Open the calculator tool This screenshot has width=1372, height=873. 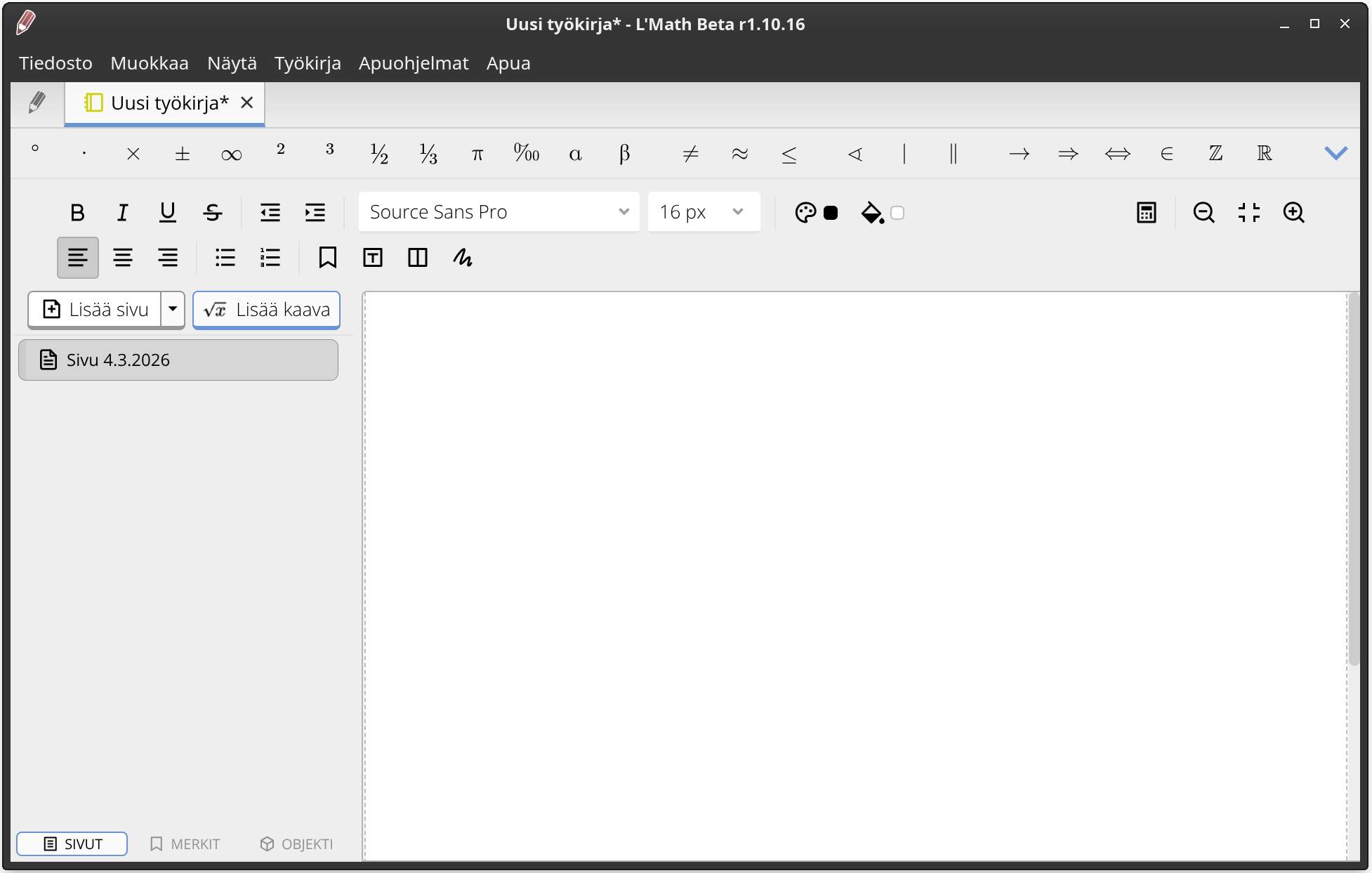point(1146,212)
